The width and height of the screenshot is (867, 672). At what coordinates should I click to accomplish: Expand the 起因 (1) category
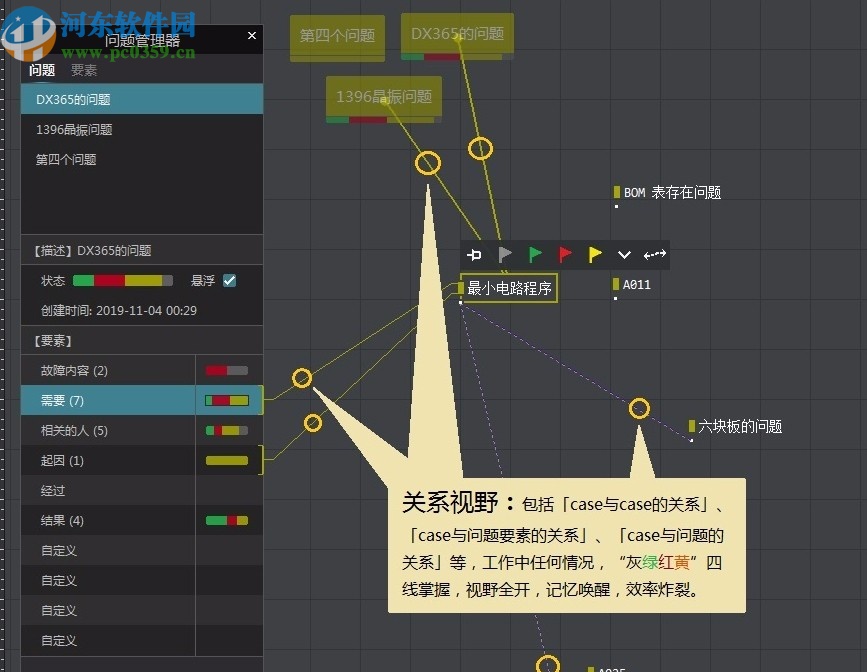[140, 460]
